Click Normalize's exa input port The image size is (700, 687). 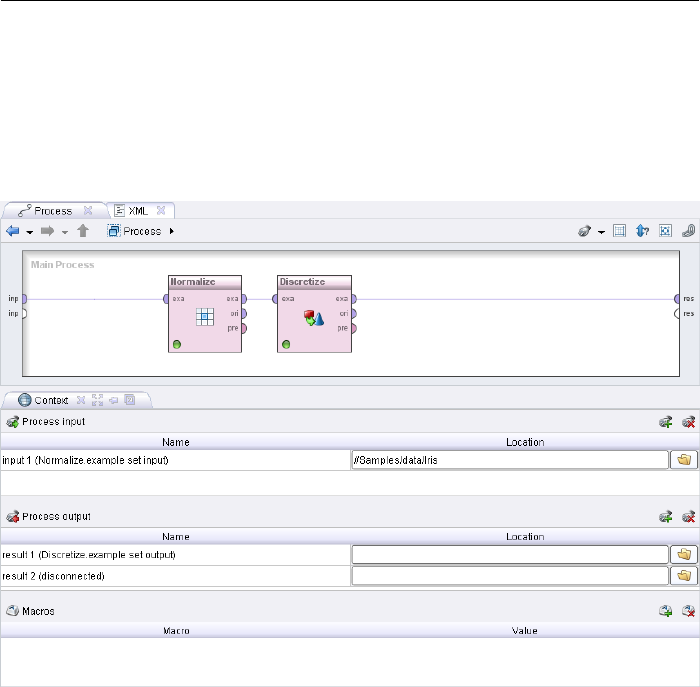(166, 299)
